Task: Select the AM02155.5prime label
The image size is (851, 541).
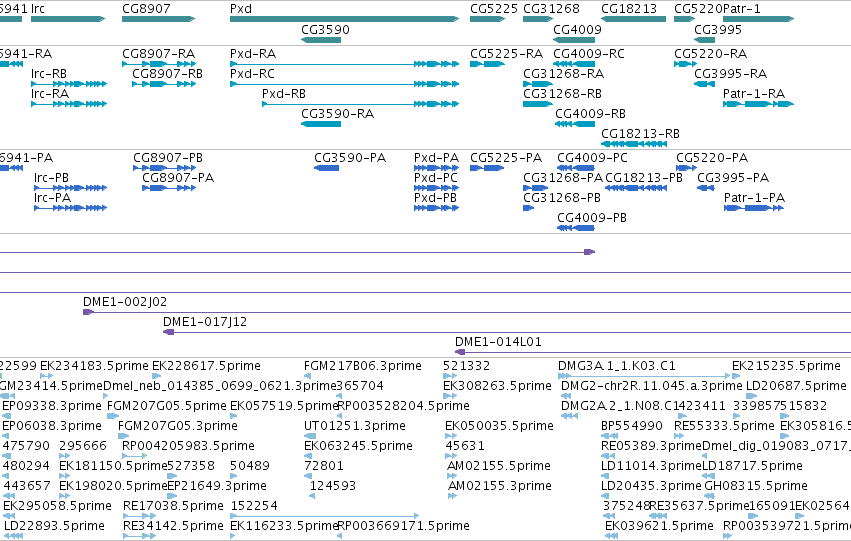Action: pos(499,466)
